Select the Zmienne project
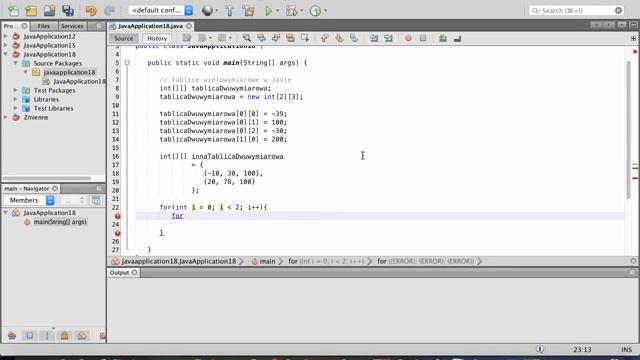The image size is (640, 360). click(x=36, y=117)
